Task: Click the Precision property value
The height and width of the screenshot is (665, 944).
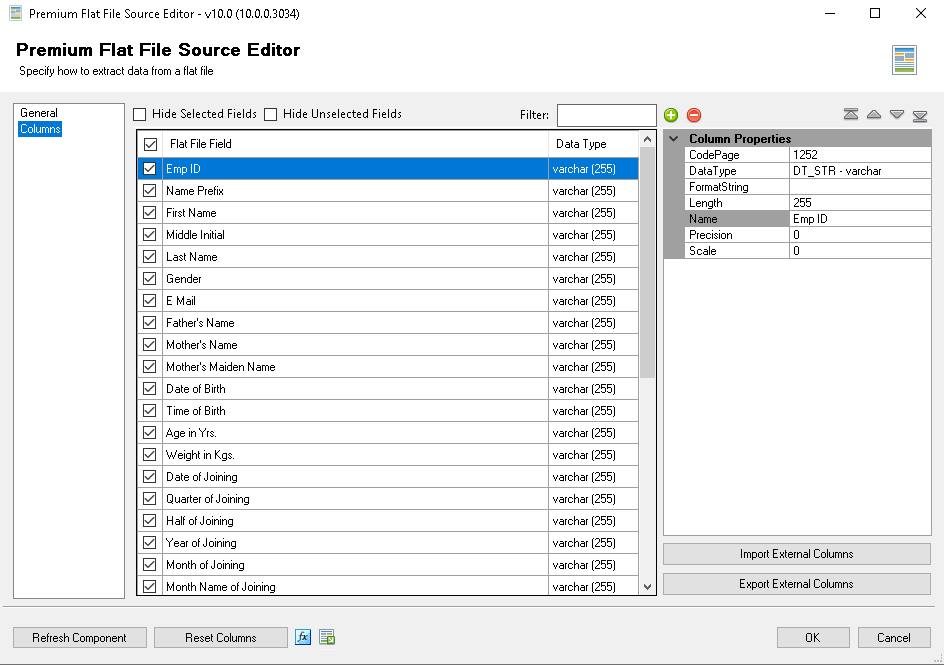Action: tap(860, 235)
